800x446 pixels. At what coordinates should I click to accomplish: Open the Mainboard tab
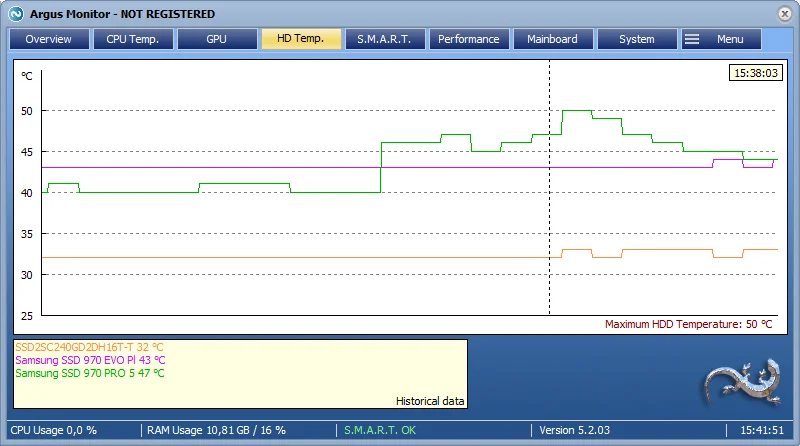tap(553, 39)
